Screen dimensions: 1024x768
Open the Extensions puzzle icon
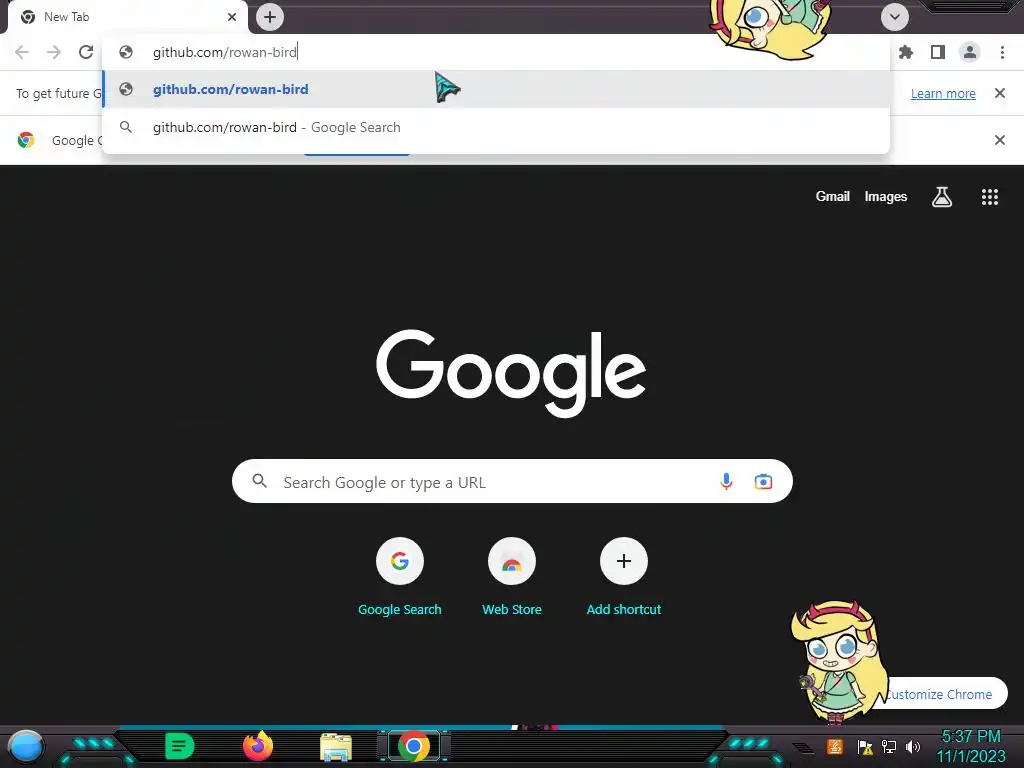(x=906, y=52)
